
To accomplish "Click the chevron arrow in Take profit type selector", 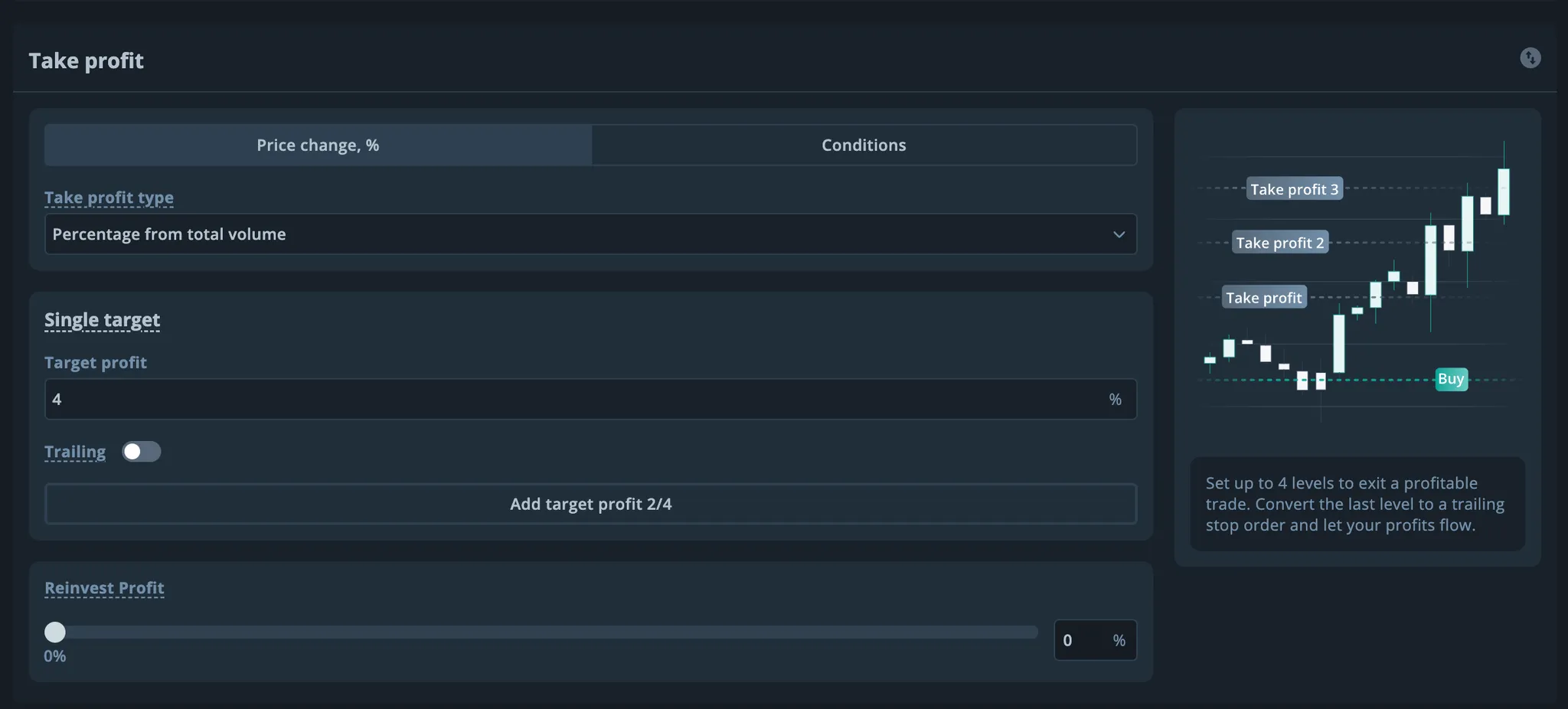I will point(1119,234).
